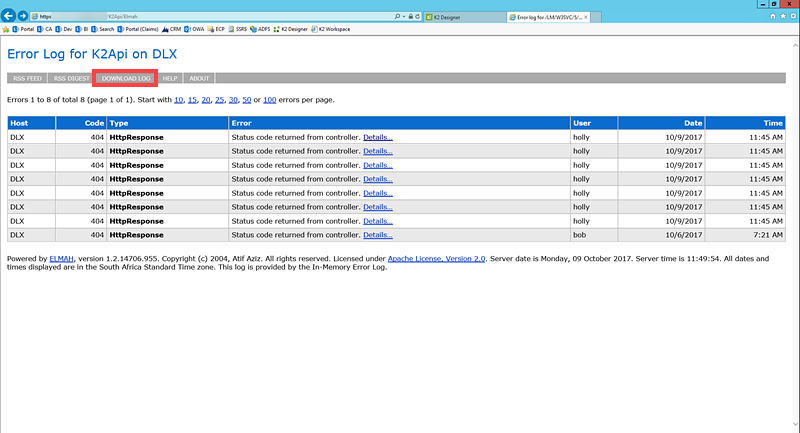This screenshot has width=800, height=433.
Task: Open the ECP favorite
Action: tap(216, 29)
